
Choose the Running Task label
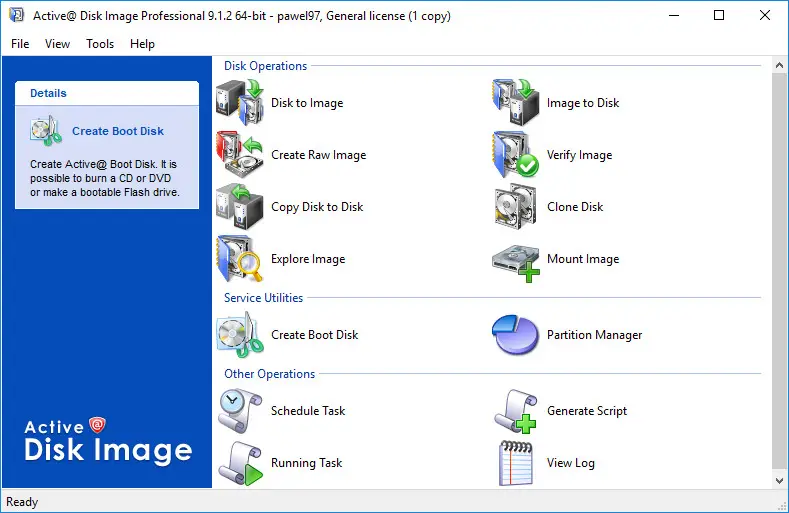coord(306,463)
